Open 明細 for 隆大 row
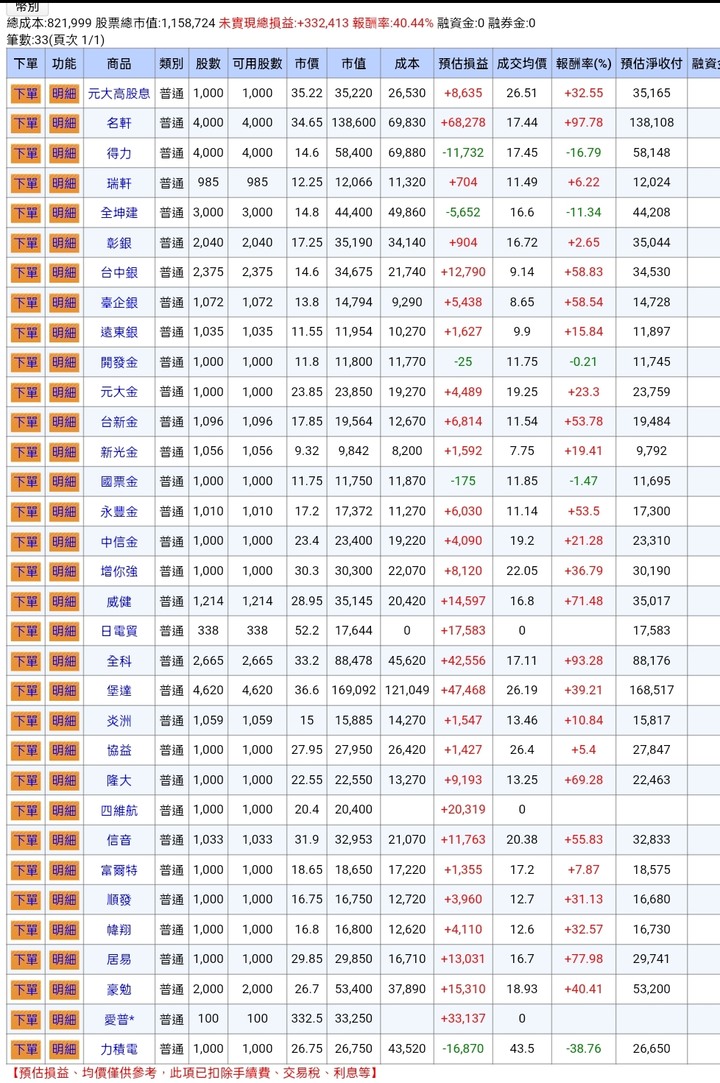The height and width of the screenshot is (1083, 720). pos(64,781)
